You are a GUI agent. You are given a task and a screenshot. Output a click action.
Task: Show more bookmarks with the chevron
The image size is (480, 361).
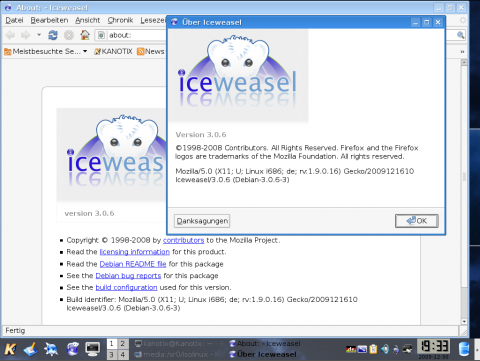[x=462, y=52]
